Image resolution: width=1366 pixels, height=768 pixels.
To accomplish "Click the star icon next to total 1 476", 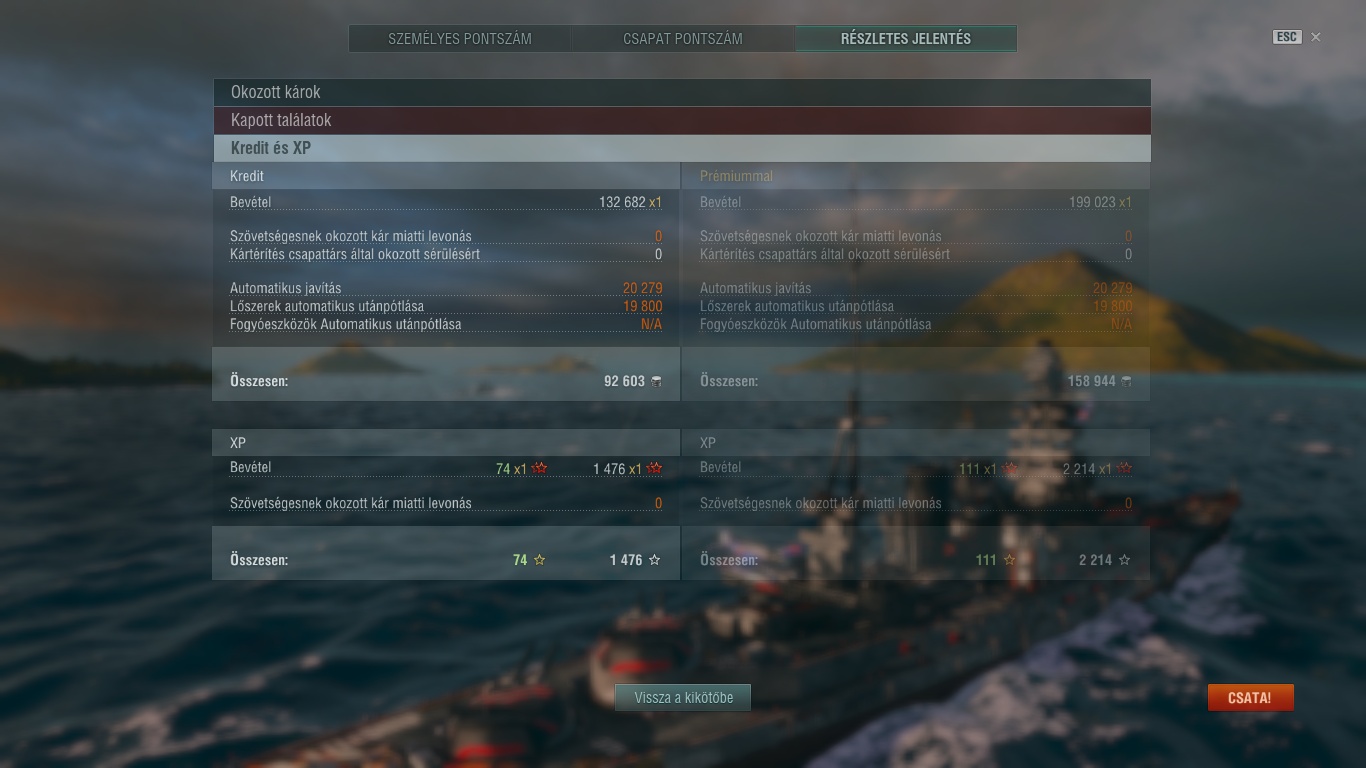I will coord(655,560).
